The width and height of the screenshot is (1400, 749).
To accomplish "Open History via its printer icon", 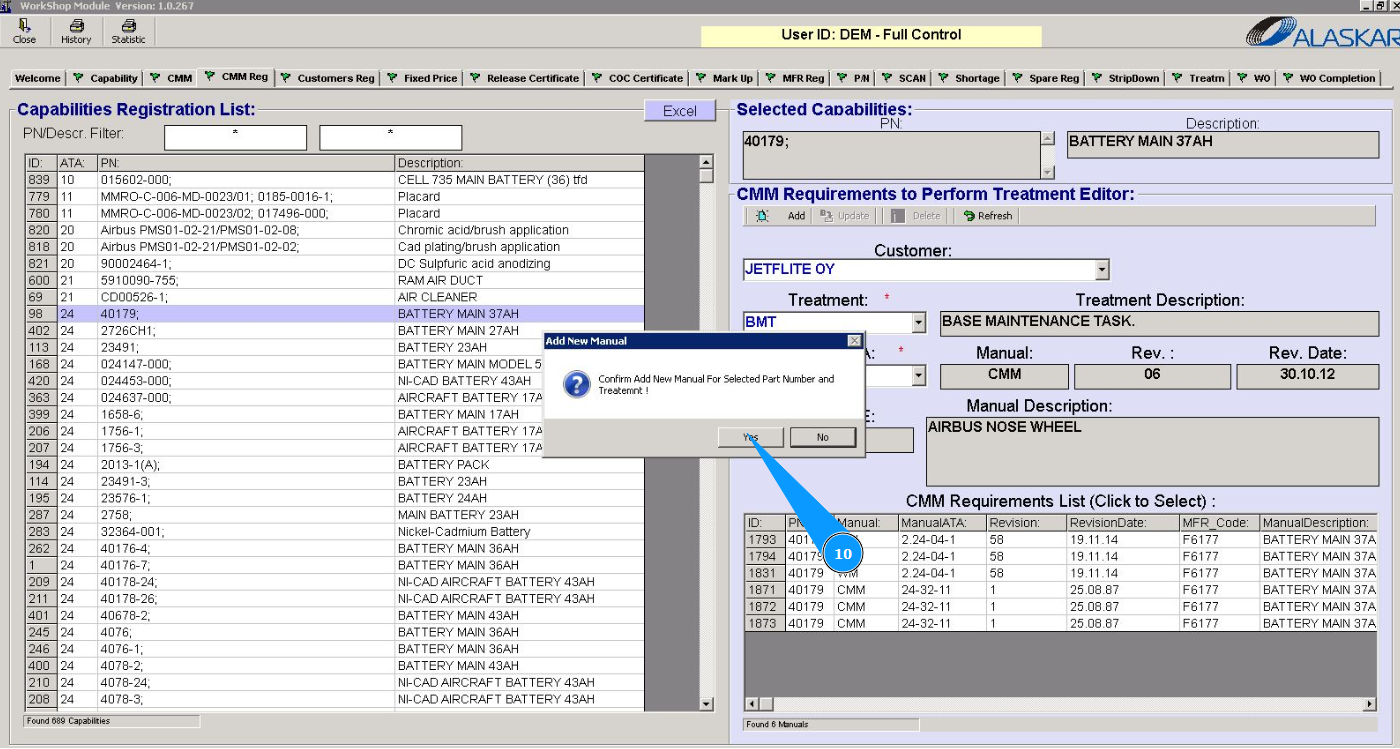I will coord(76,26).
